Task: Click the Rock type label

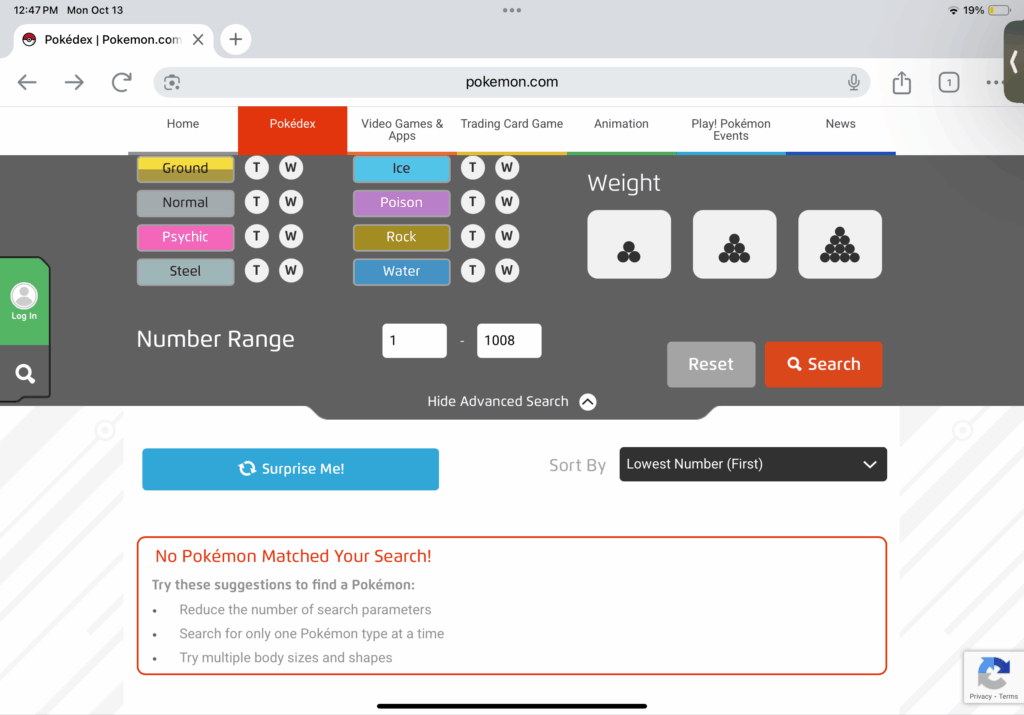Action: pos(402,236)
